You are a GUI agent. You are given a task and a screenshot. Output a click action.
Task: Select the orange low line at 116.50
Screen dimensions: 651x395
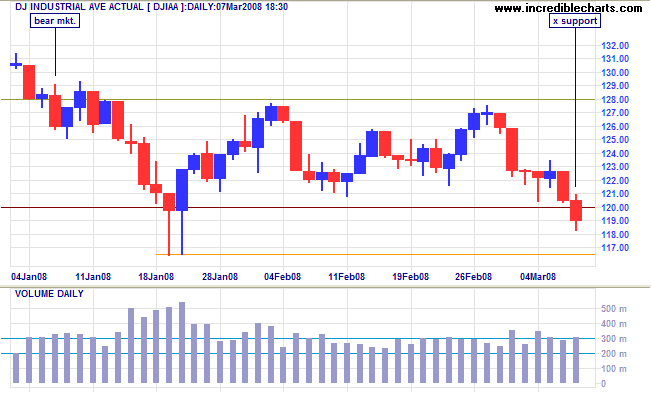tap(375, 255)
